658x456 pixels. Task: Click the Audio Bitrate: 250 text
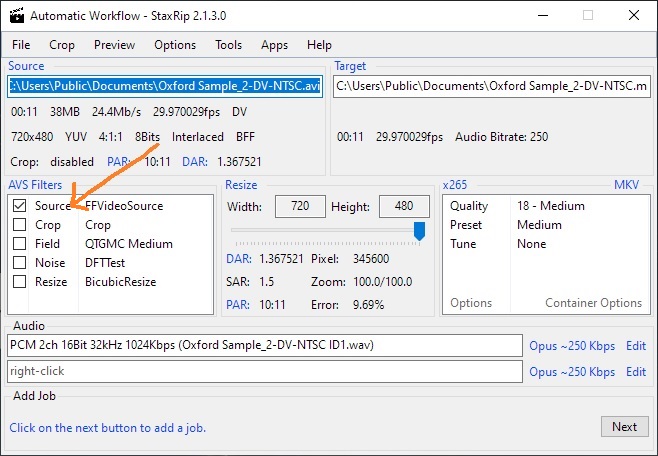tap(501, 137)
